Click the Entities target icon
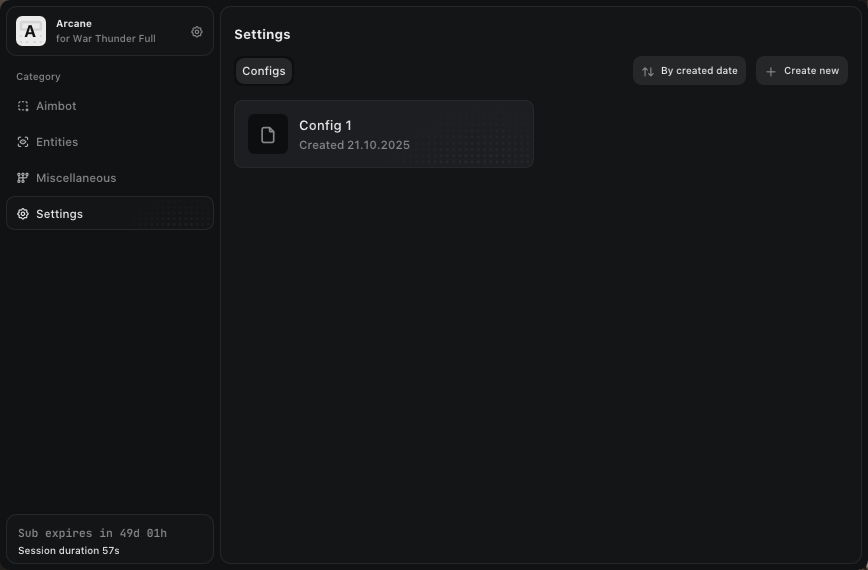The width and height of the screenshot is (868, 570). [23, 142]
